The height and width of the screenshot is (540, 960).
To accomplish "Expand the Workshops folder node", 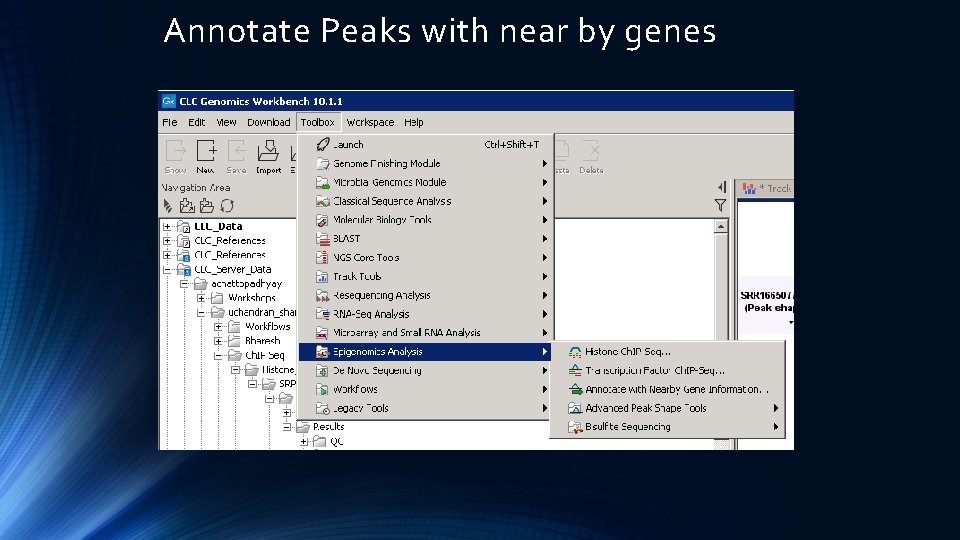I will point(201,298).
